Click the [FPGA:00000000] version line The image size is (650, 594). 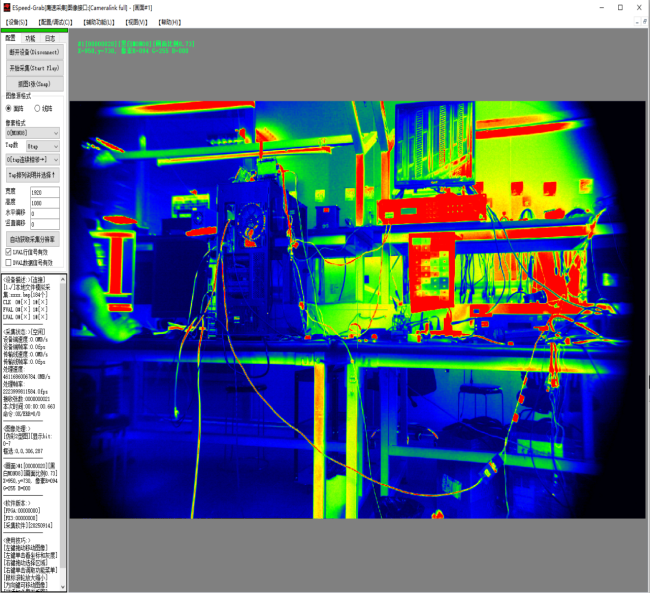pos(22,511)
